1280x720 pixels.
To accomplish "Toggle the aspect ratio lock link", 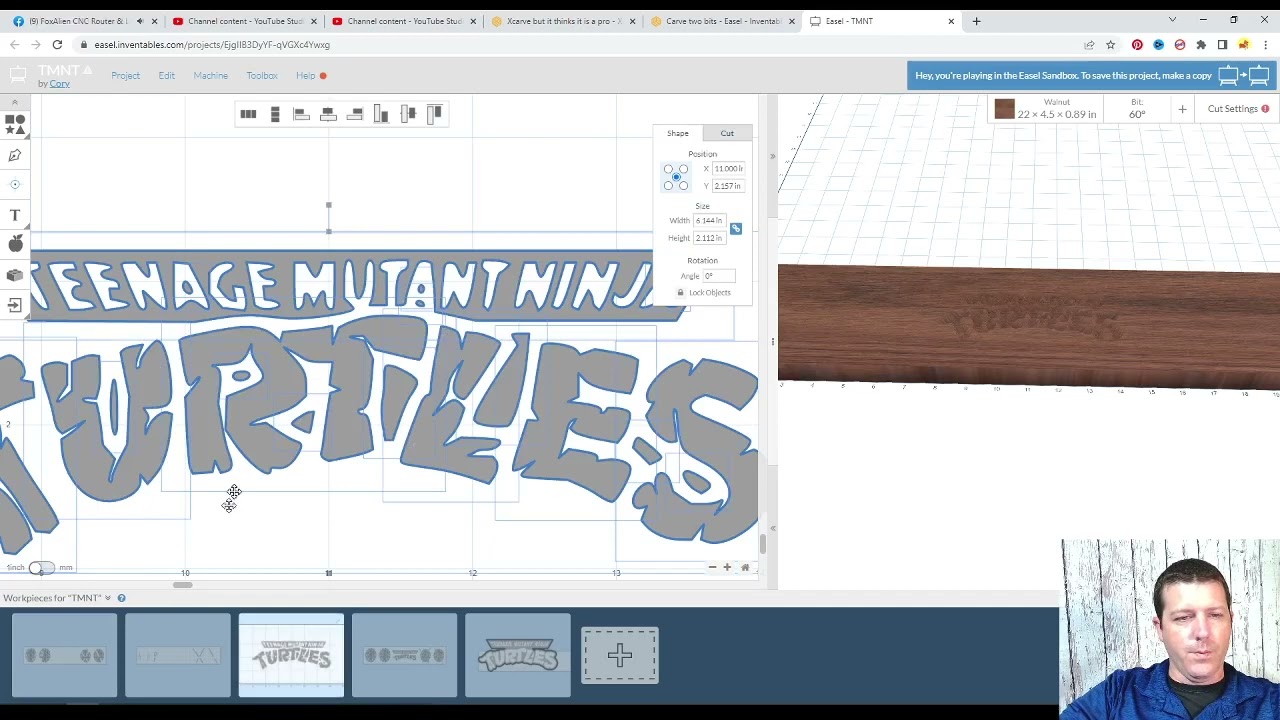I will coord(736,229).
